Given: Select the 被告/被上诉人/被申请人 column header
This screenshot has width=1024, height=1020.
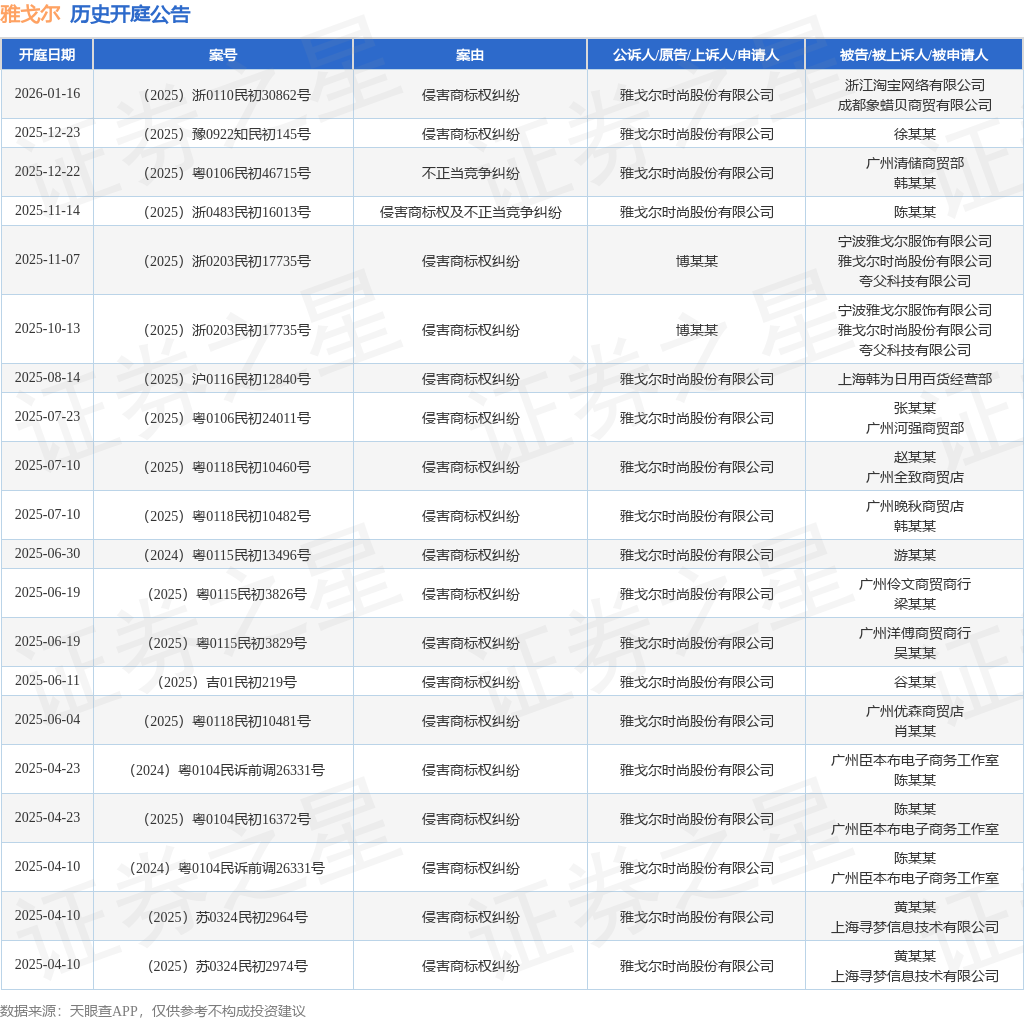Looking at the screenshot, I should point(914,55).
